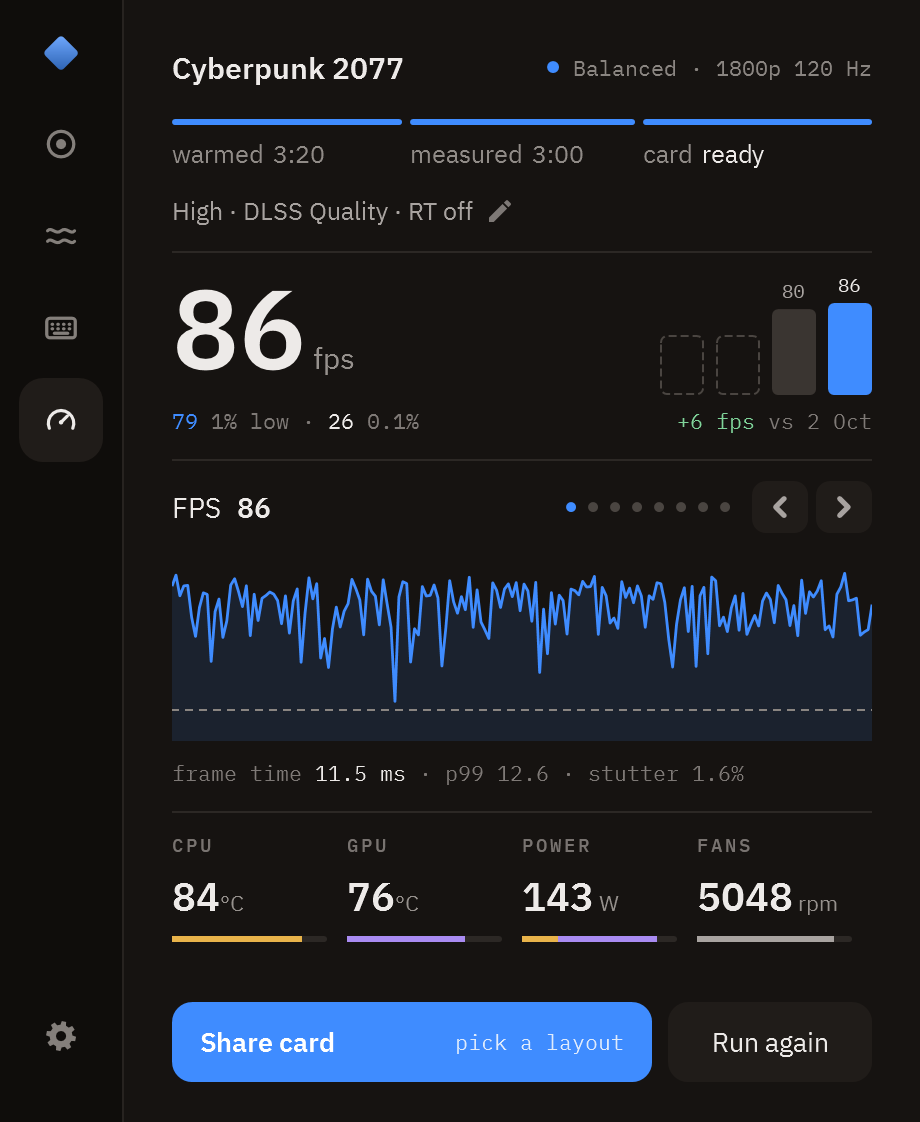Viewport: 920px width, 1122px height.
Task: Go to previous chart with left chevron
Action: click(x=780, y=507)
